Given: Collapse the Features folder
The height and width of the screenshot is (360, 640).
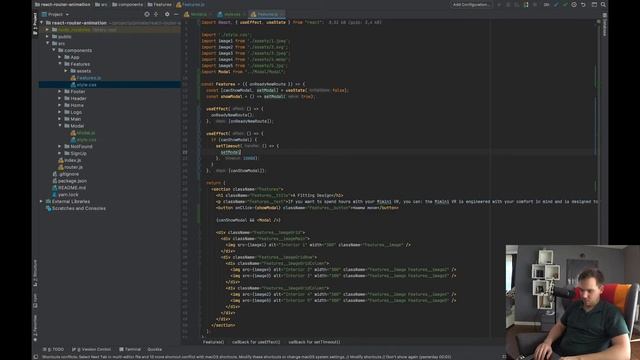Looking at the screenshot, I should pos(60,64).
